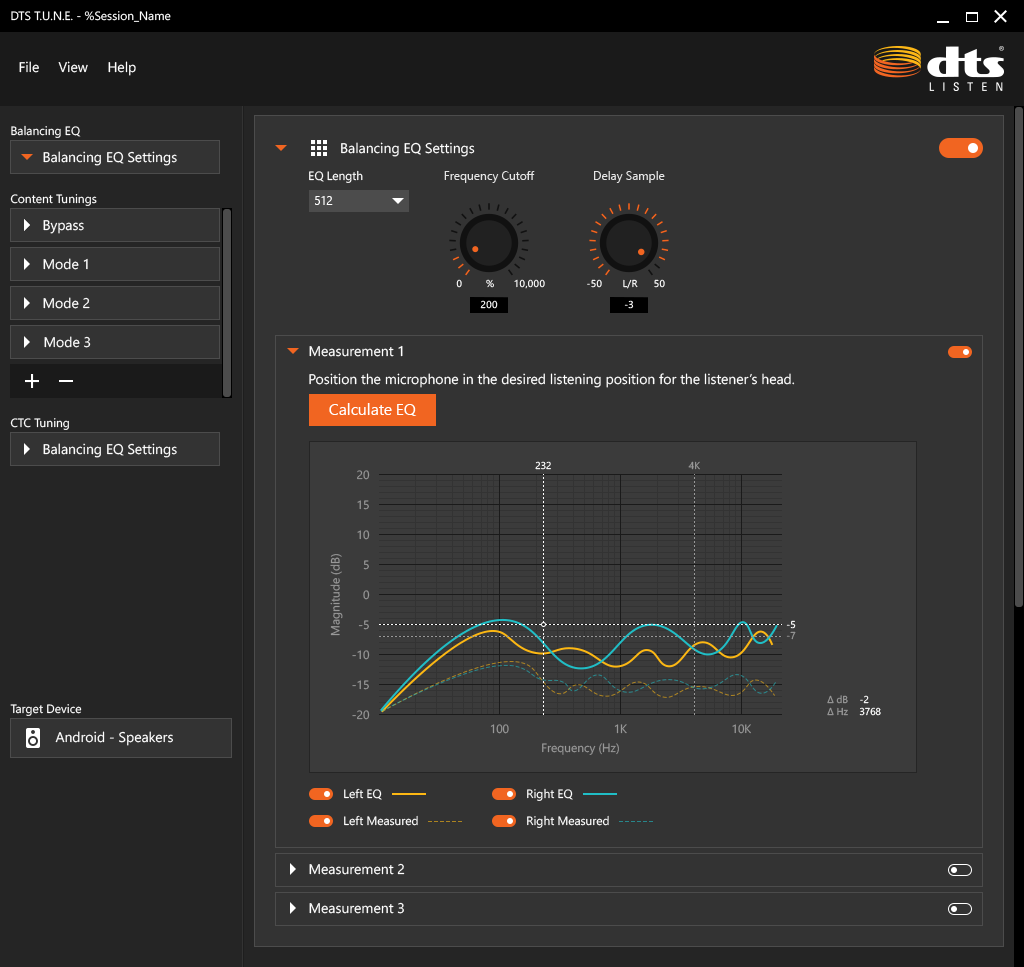Maximize the DTS T.U.N.E. window

coord(972,17)
